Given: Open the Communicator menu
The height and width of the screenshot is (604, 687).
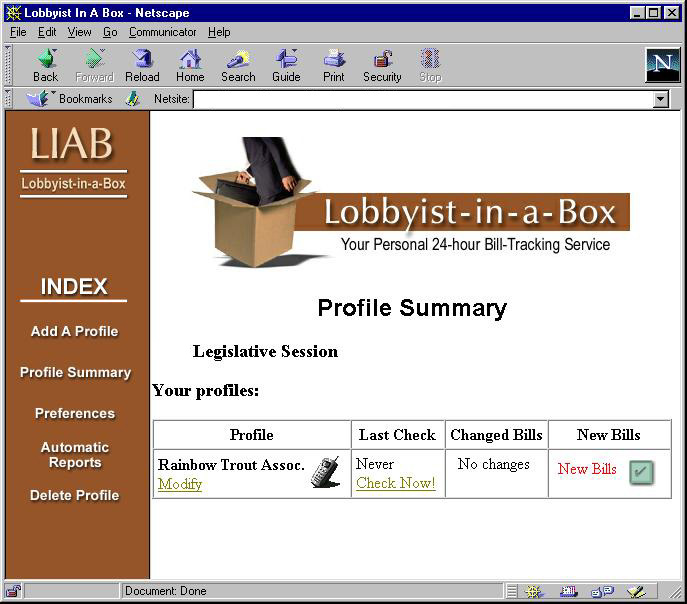Looking at the screenshot, I should coord(163,32).
